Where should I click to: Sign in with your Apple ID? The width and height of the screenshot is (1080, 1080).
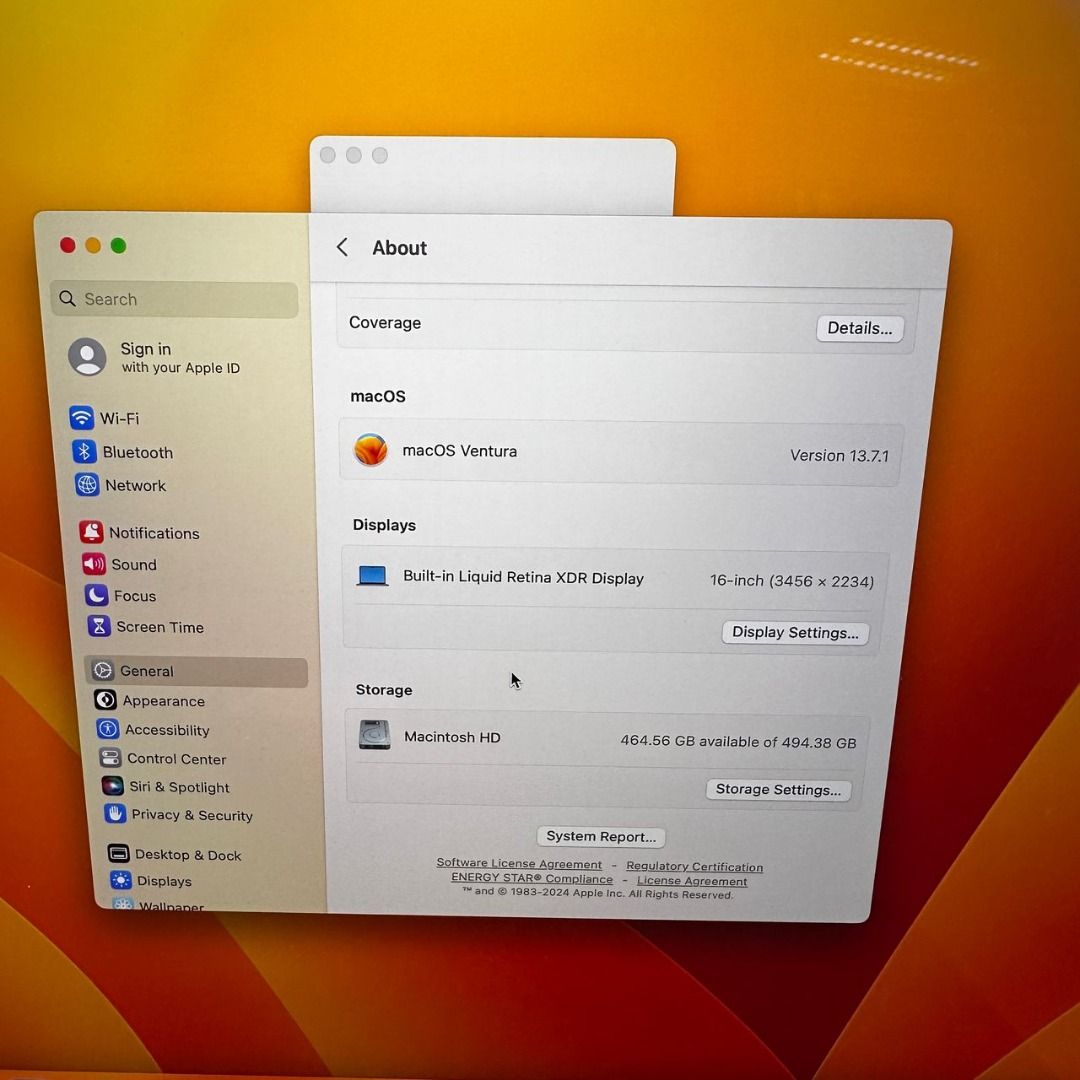[156, 357]
